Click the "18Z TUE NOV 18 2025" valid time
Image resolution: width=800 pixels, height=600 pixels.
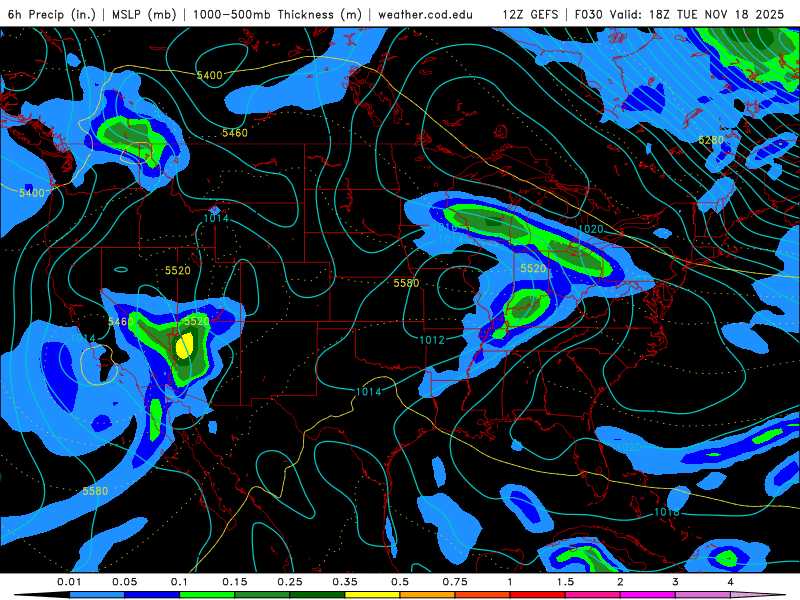[x=716, y=14]
